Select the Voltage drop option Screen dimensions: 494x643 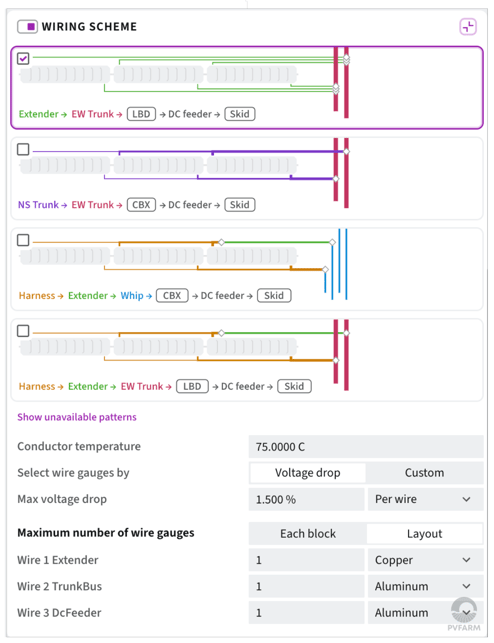pyautogui.click(x=307, y=473)
